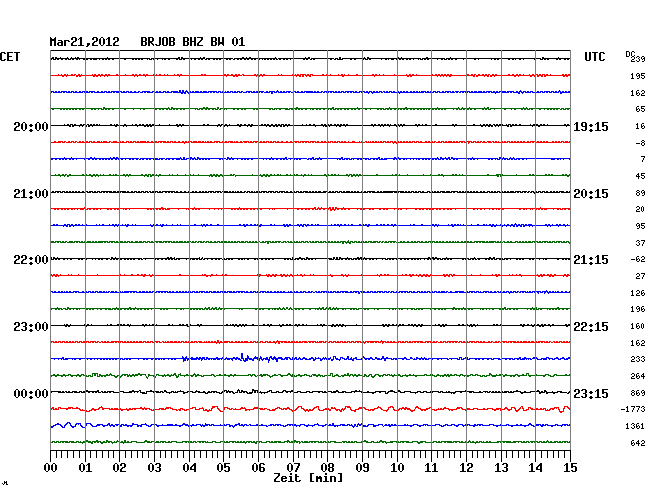Click the DC value 869
This screenshot has width=650, height=494.
[638, 393]
